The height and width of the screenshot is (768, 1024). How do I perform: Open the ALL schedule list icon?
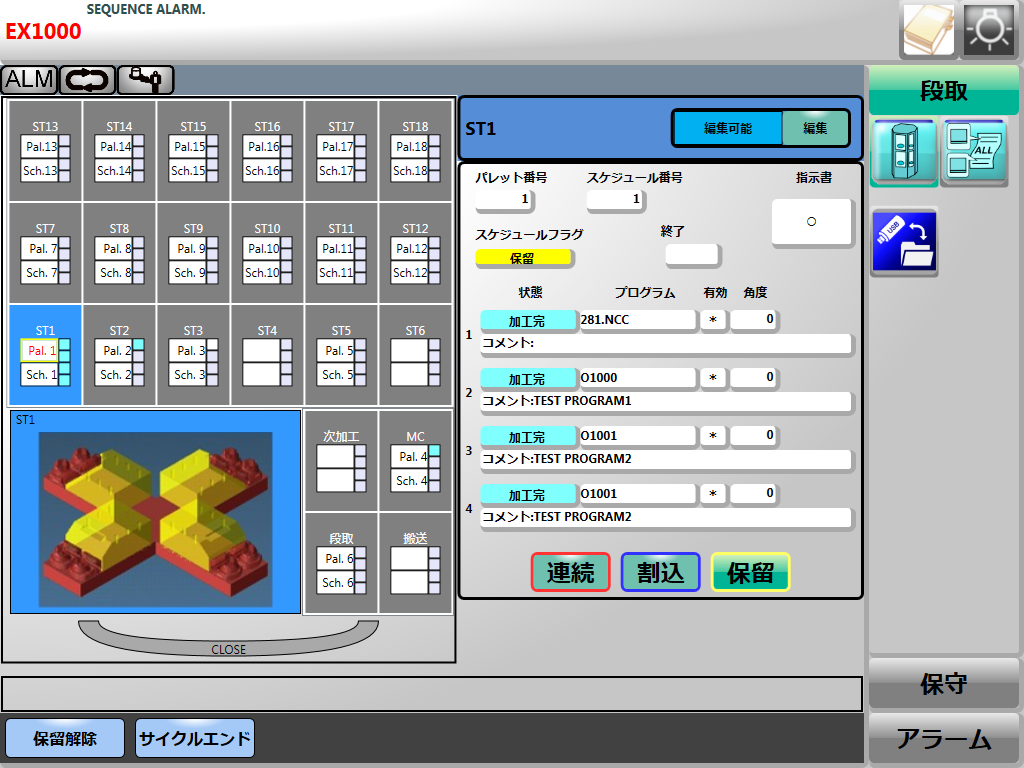974,153
